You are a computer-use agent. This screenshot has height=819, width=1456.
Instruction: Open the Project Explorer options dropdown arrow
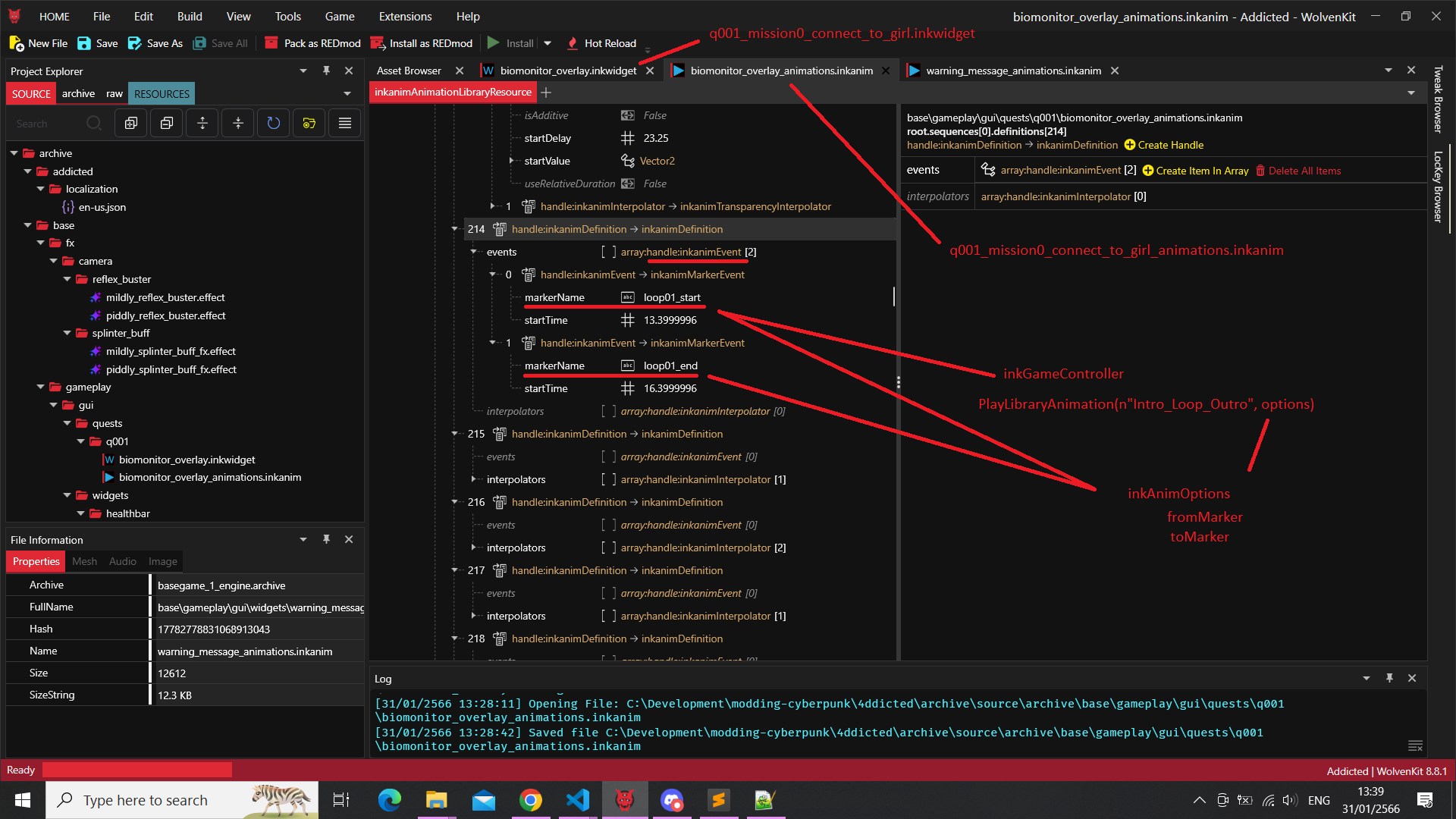tap(303, 71)
